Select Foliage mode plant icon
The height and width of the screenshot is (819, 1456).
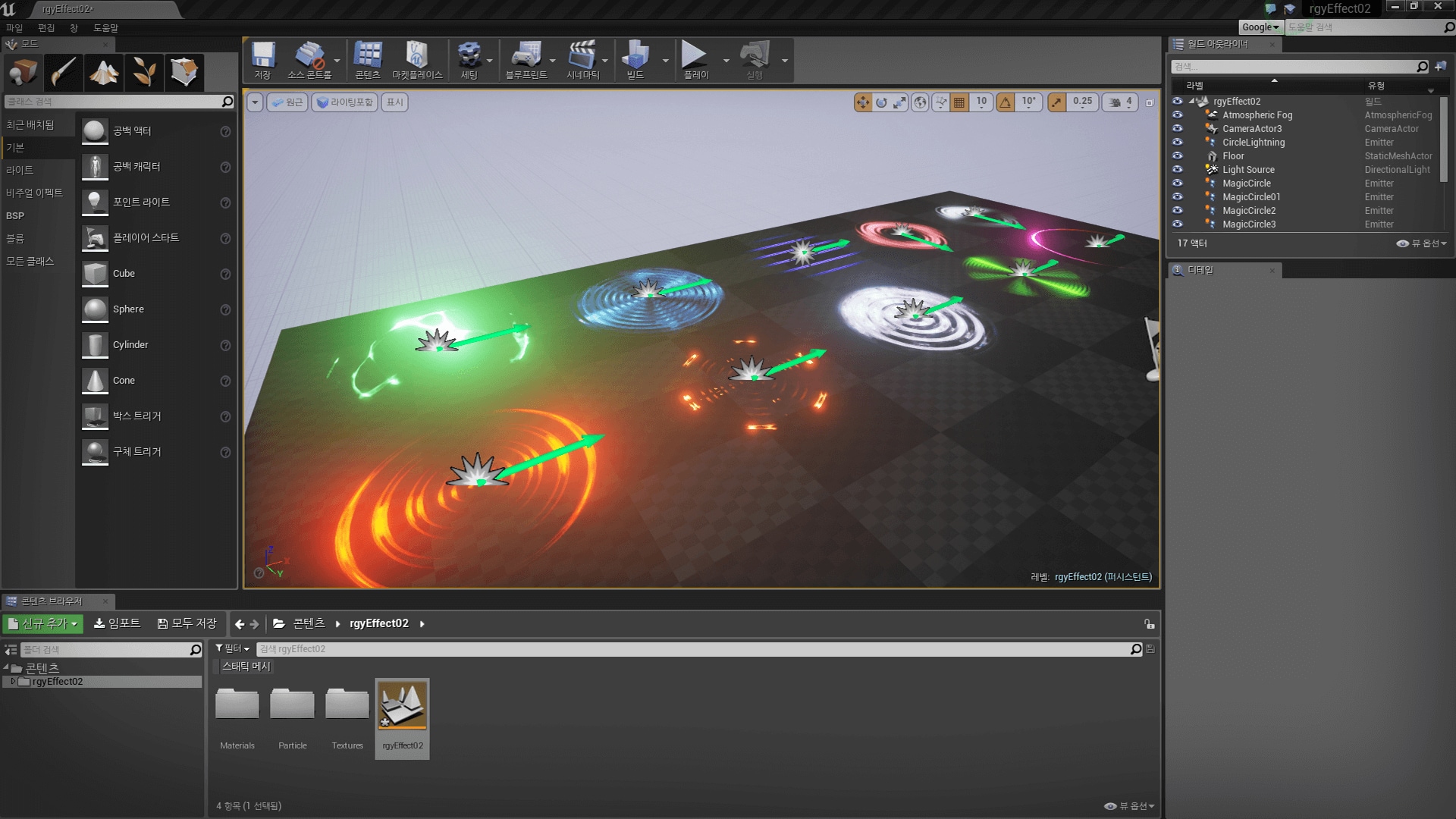[144, 73]
